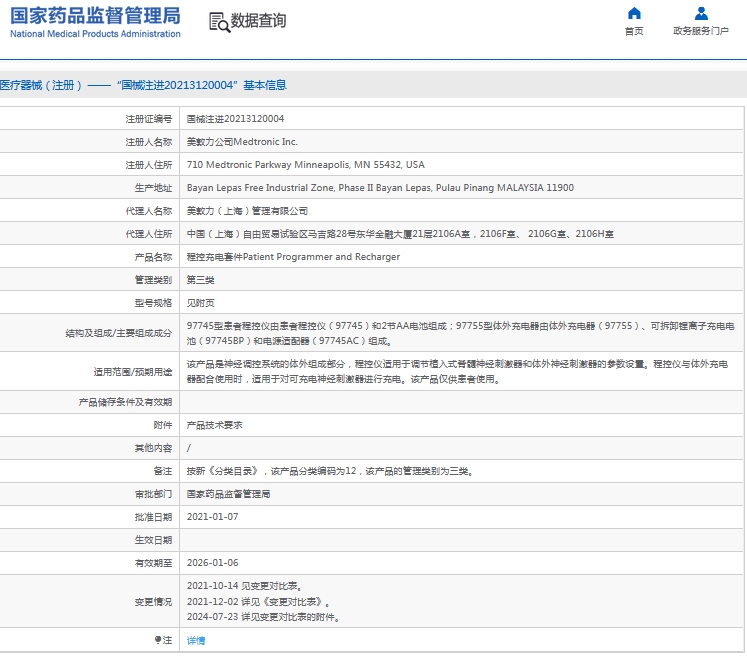The height and width of the screenshot is (659, 747).
Task: Click the 备注 text about 分类目录
Action: pyautogui.click(x=330, y=471)
